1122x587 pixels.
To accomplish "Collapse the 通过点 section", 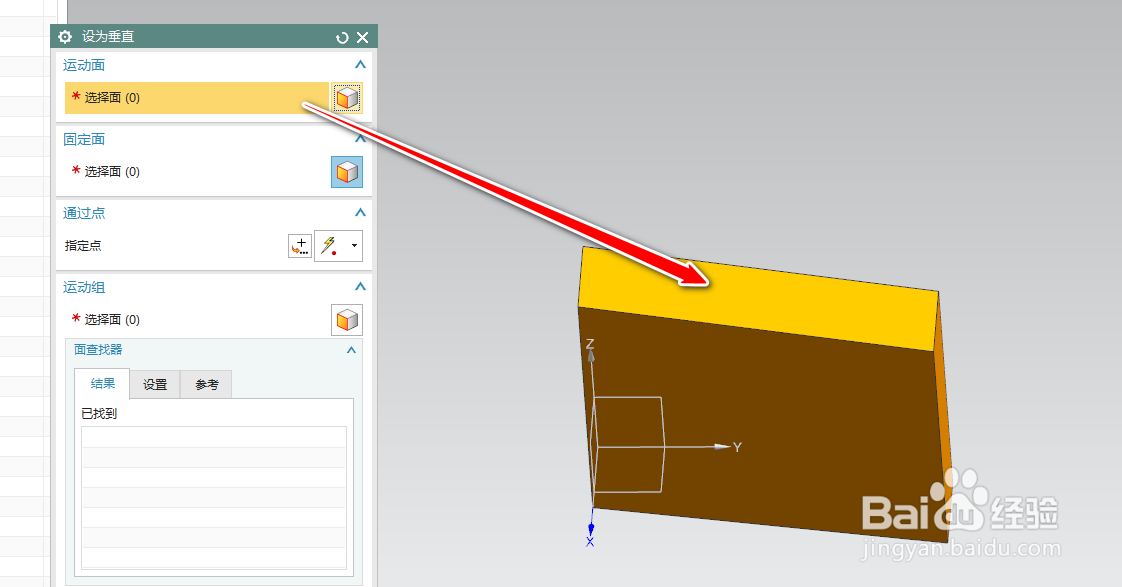I will (x=360, y=213).
